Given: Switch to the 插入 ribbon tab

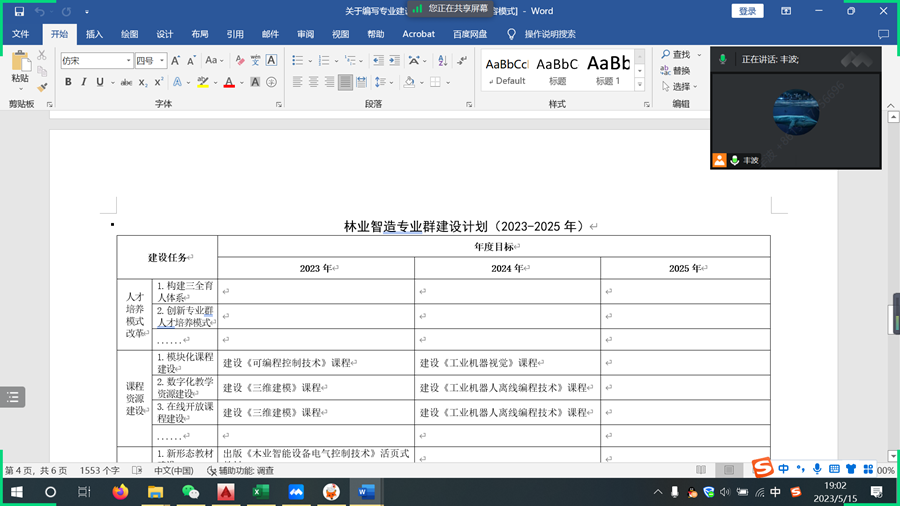Looking at the screenshot, I should (x=94, y=34).
